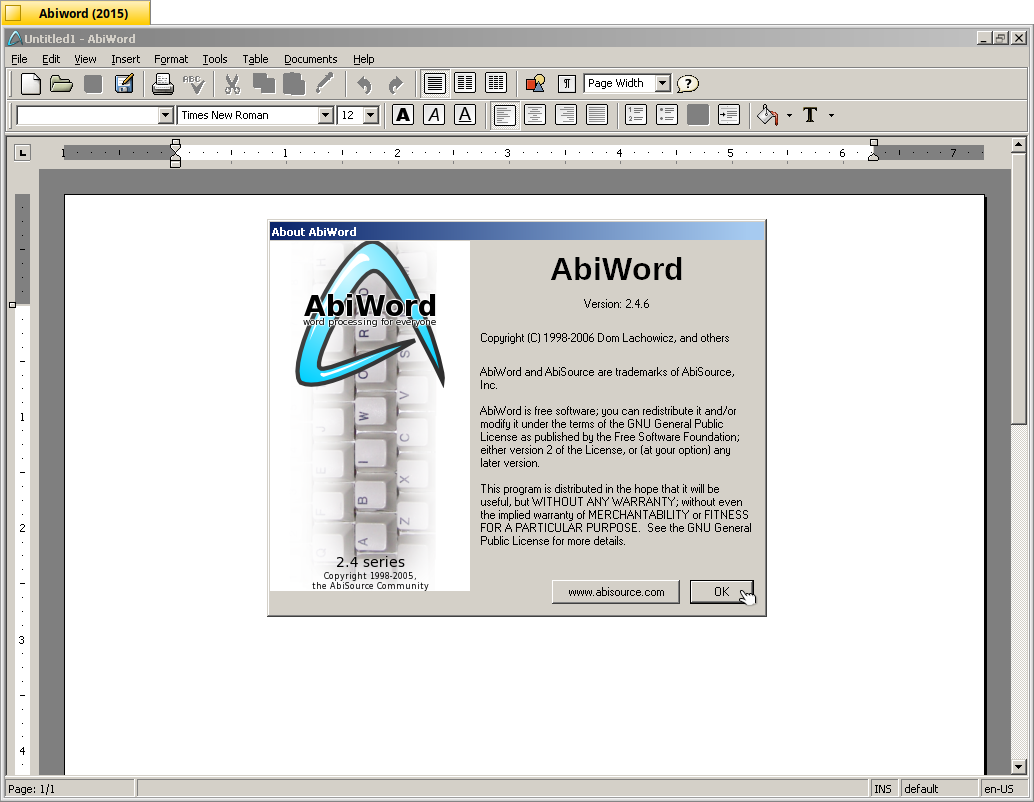The image size is (1034, 802).
Task: Open the Documents menu
Action: tap(311, 59)
